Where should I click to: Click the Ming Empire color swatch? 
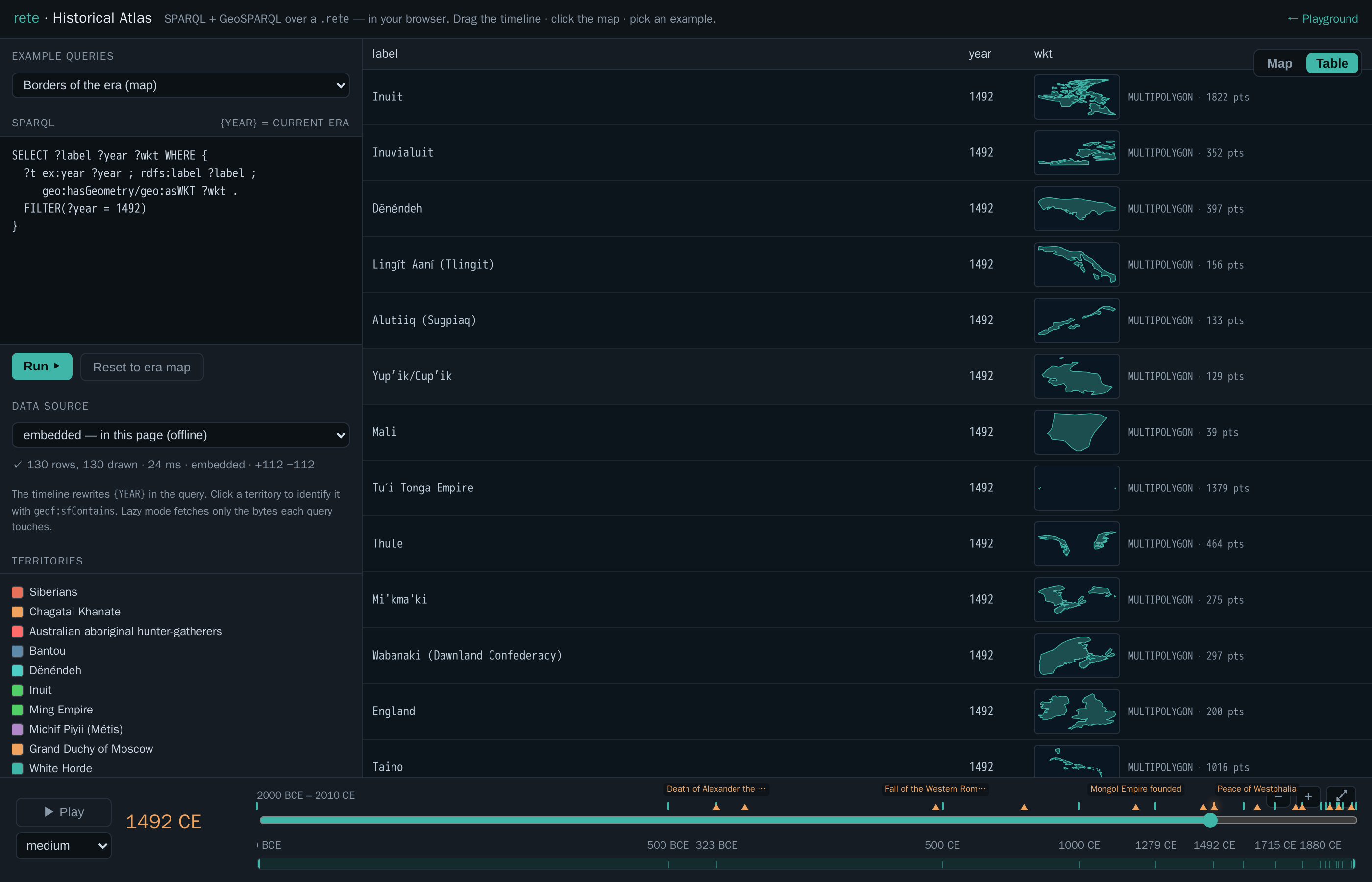[17, 710]
